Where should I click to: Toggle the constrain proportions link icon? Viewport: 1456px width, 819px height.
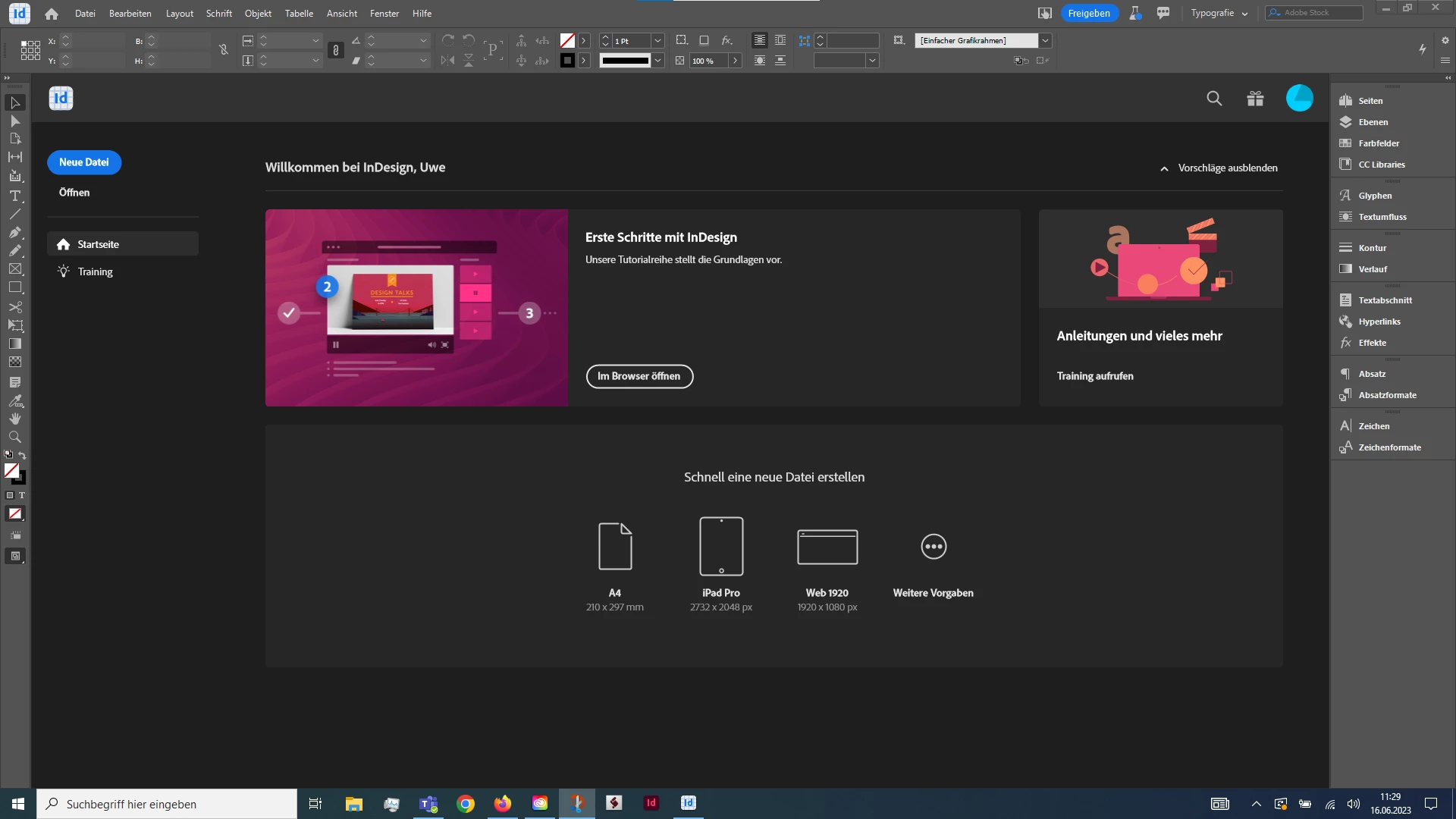point(224,50)
